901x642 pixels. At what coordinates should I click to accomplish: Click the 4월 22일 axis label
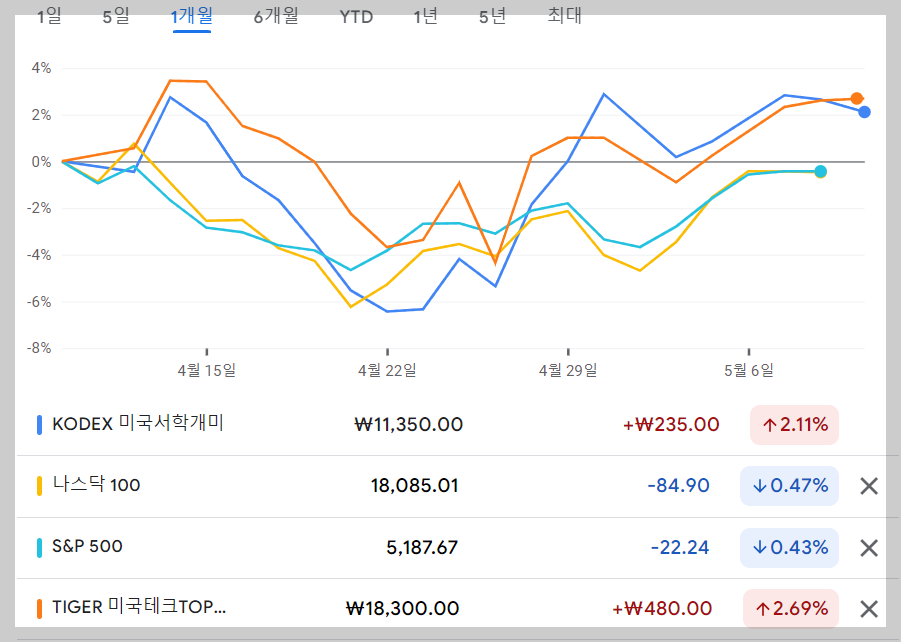coord(387,370)
